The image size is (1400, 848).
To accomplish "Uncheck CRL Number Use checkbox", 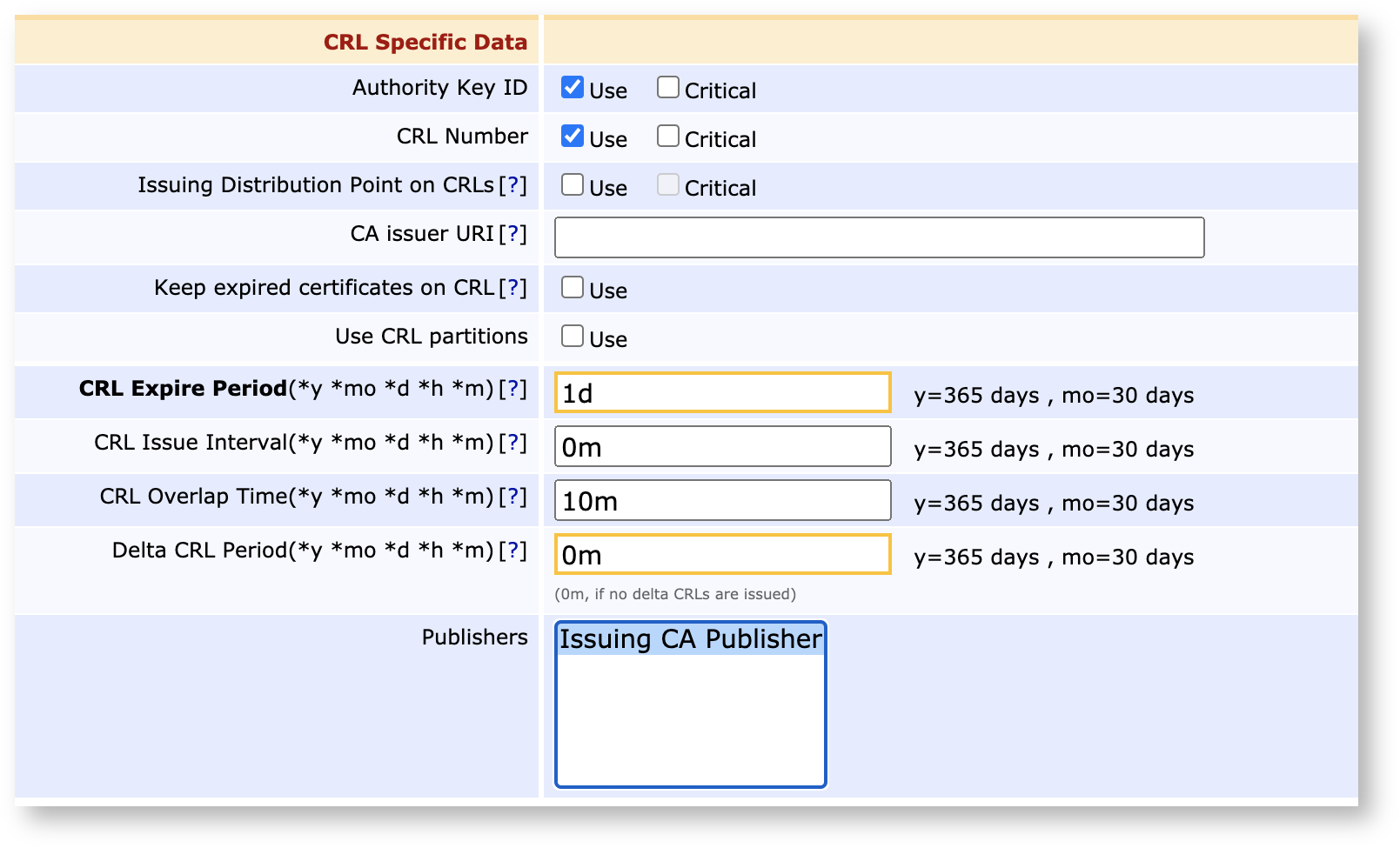I will pos(572,137).
